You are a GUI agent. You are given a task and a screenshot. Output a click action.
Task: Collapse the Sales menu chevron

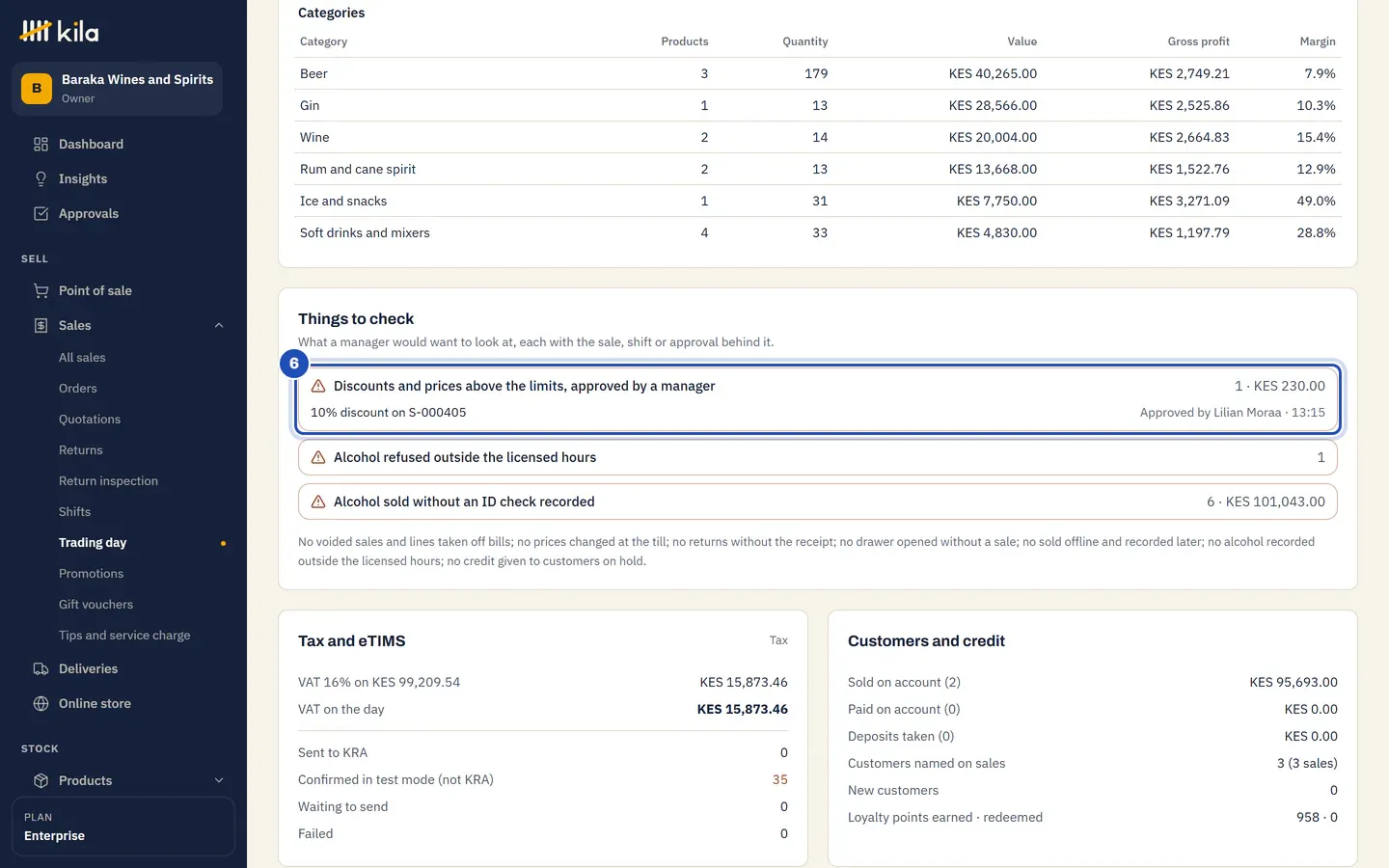(219, 325)
